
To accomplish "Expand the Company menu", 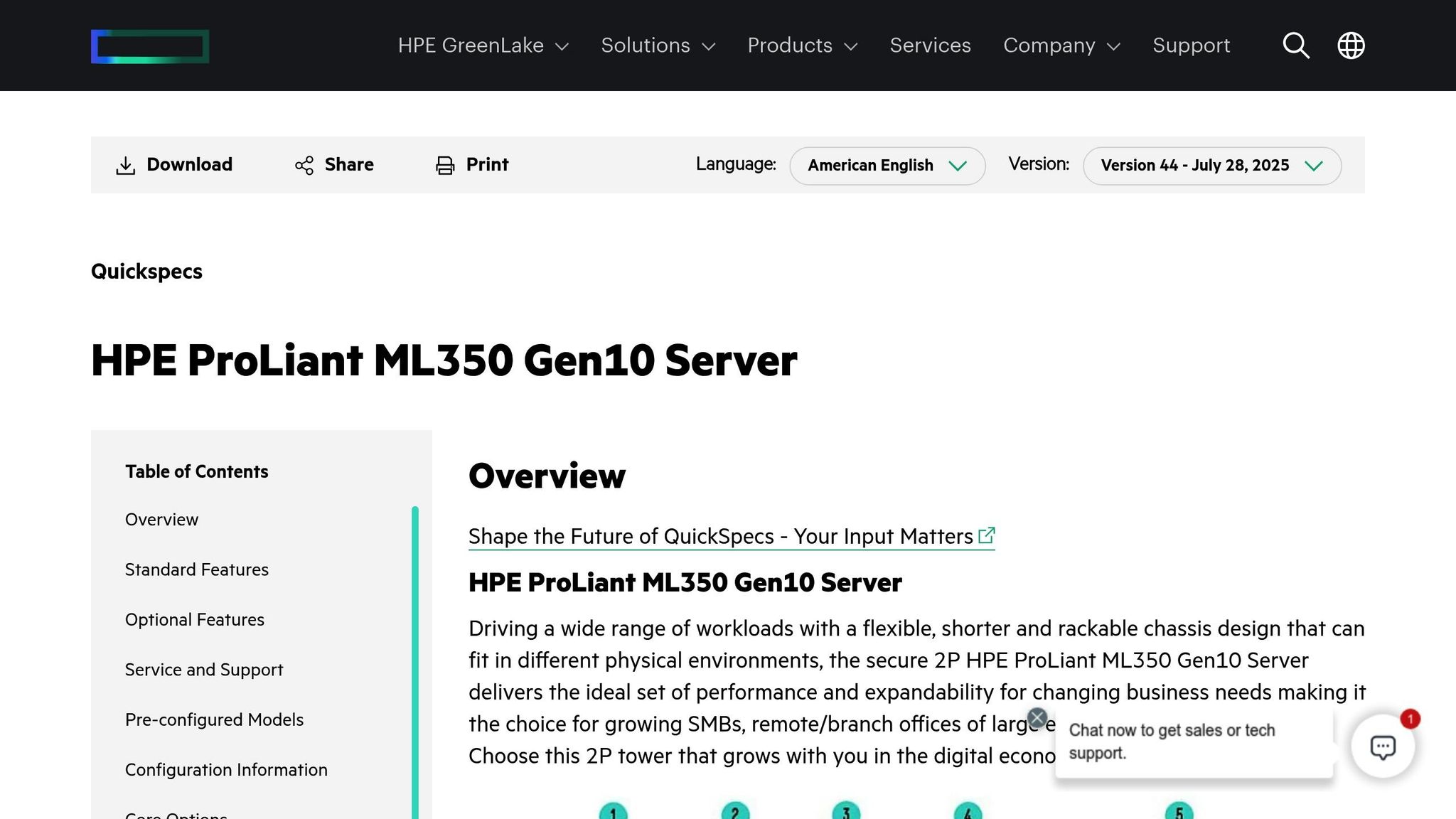I will (1062, 45).
